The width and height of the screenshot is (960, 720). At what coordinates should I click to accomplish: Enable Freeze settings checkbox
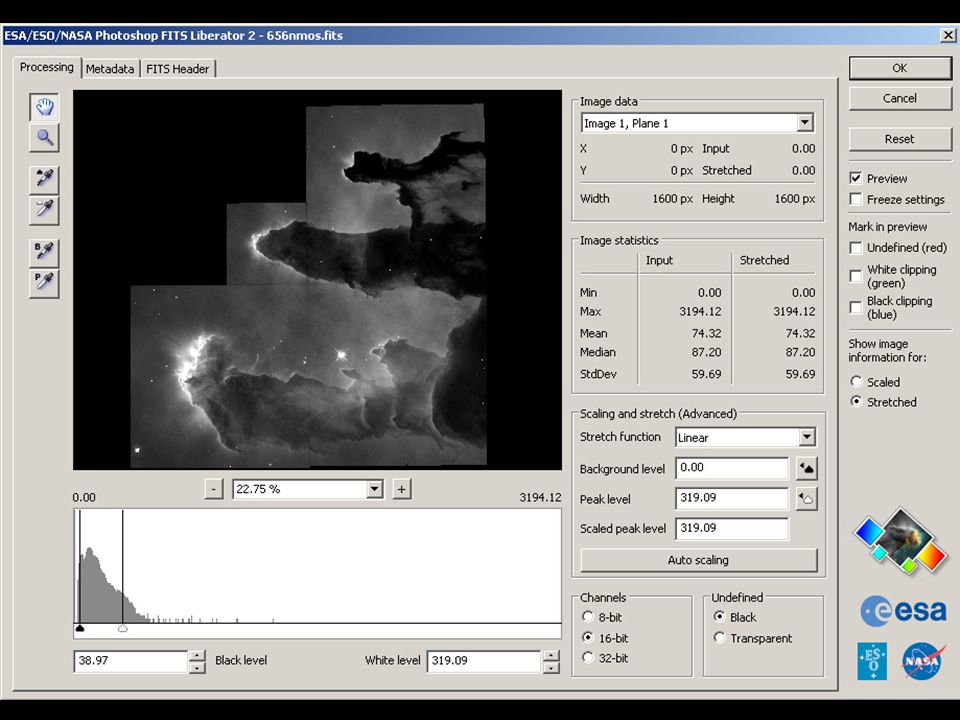tap(856, 199)
